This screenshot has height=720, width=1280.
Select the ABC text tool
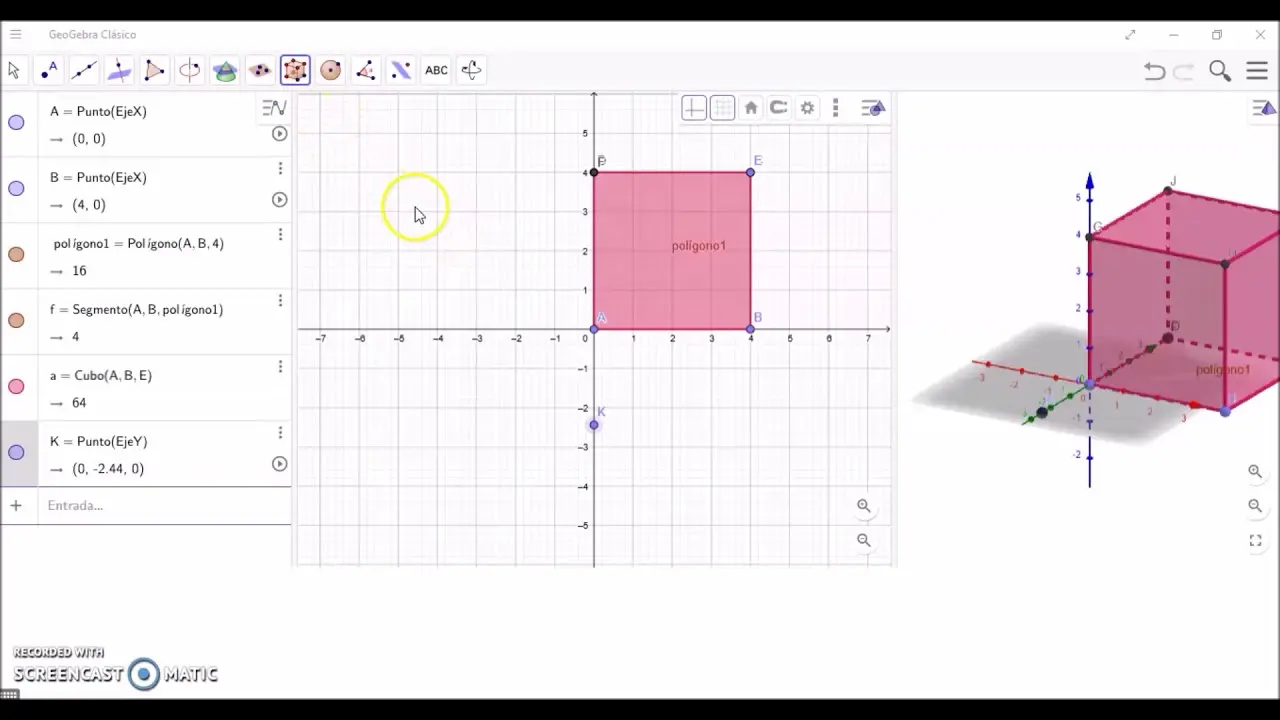pos(436,70)
